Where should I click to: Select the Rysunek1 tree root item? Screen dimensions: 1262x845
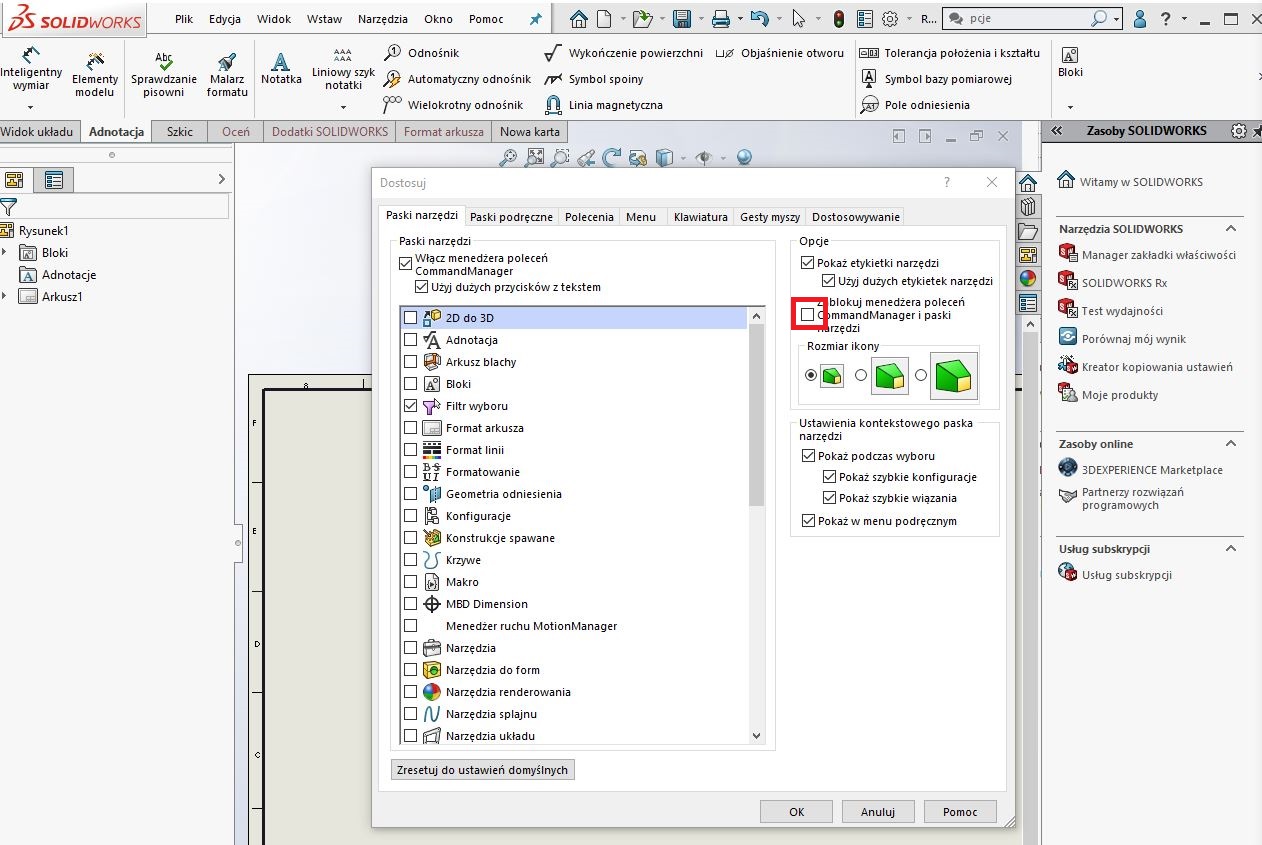pyautogui.click(x=35, y=231)
